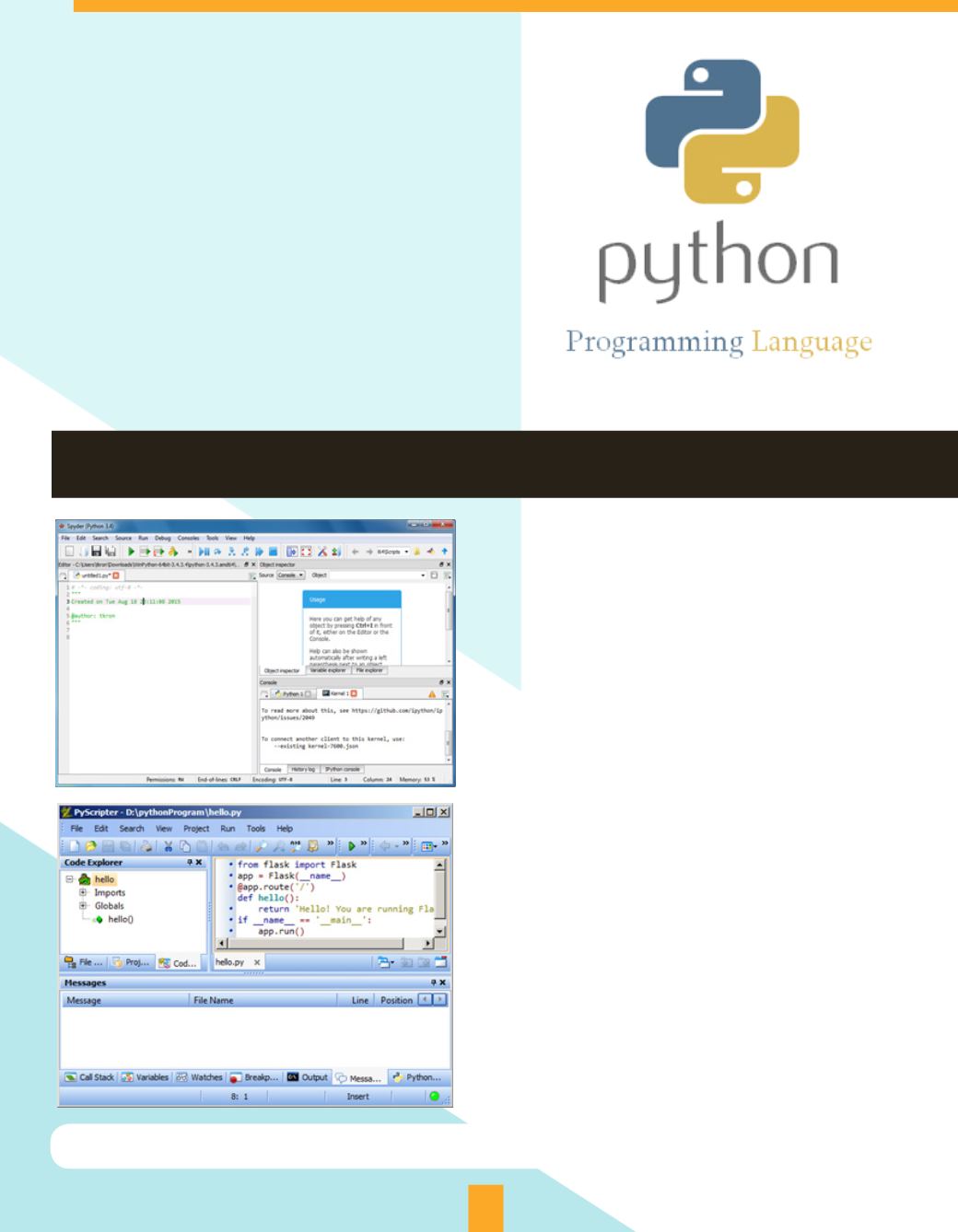Click PyScripter Print toolbar icon
The width and height of the screenshot is (958, 1232).
[146, 845]
